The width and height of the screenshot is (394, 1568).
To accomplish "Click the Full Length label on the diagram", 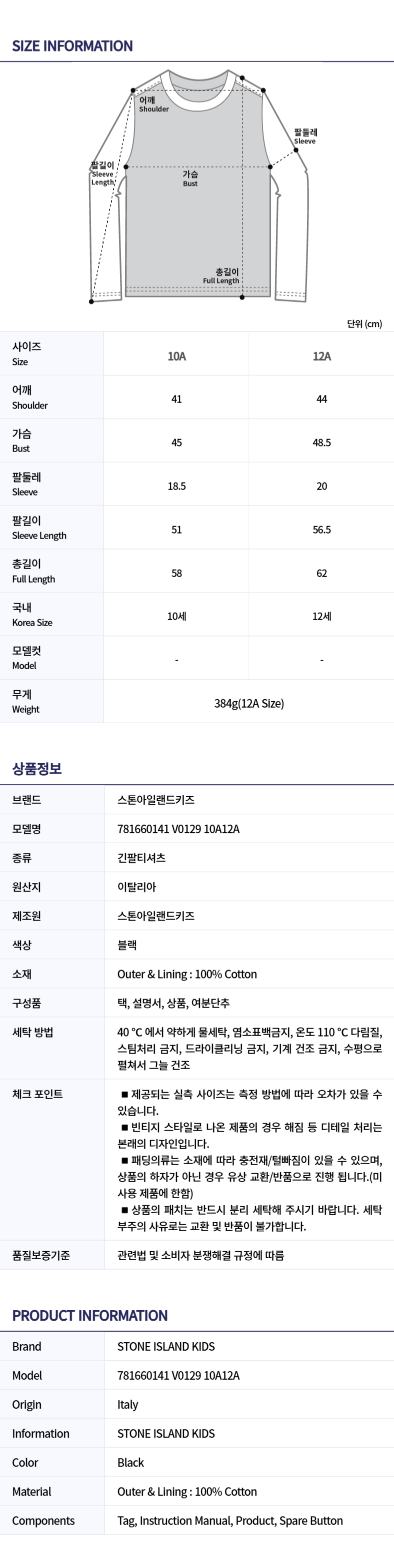I will pyautogui.click(x=221, y=276).
